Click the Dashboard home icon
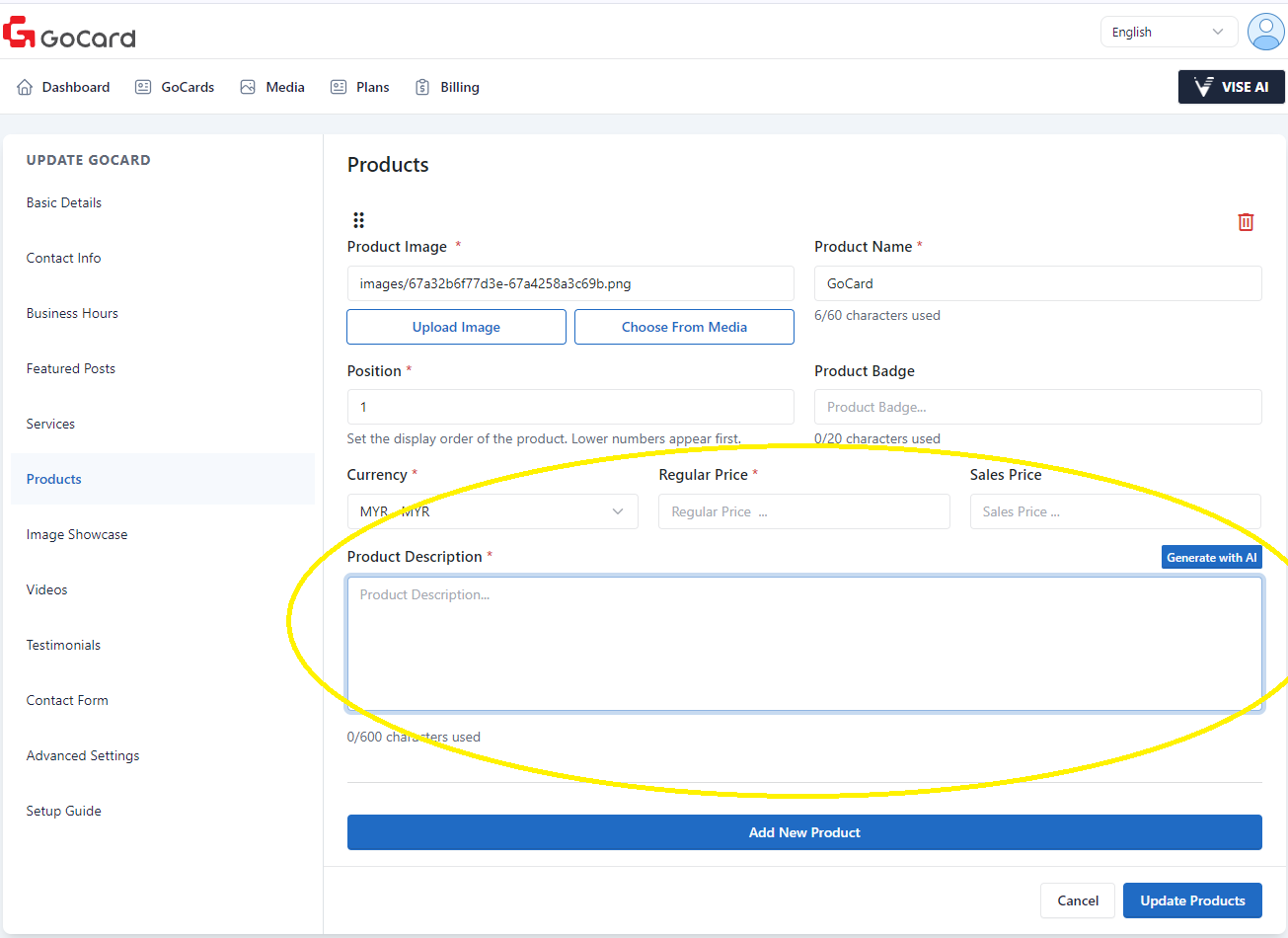The image size is (1288, 938). 25,87
